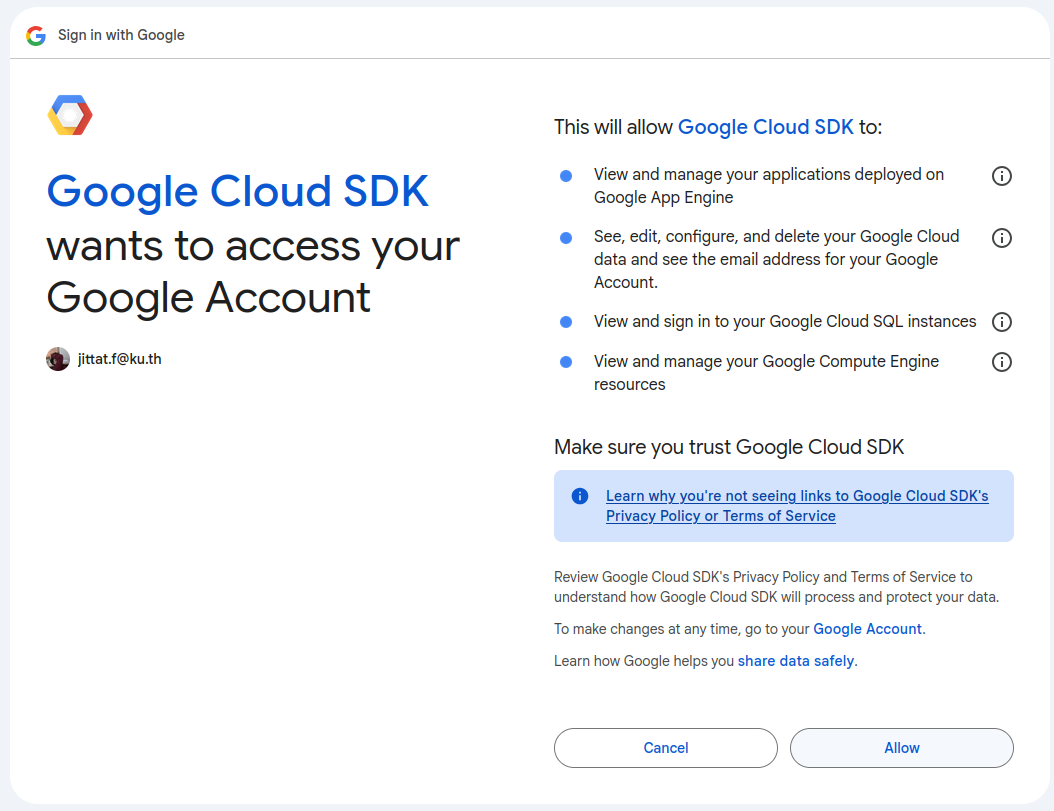Viewport: 1054px width, 811px height.
Task: Click the info icon beside the Compute Engine permission
Action: coord(1001,362)
